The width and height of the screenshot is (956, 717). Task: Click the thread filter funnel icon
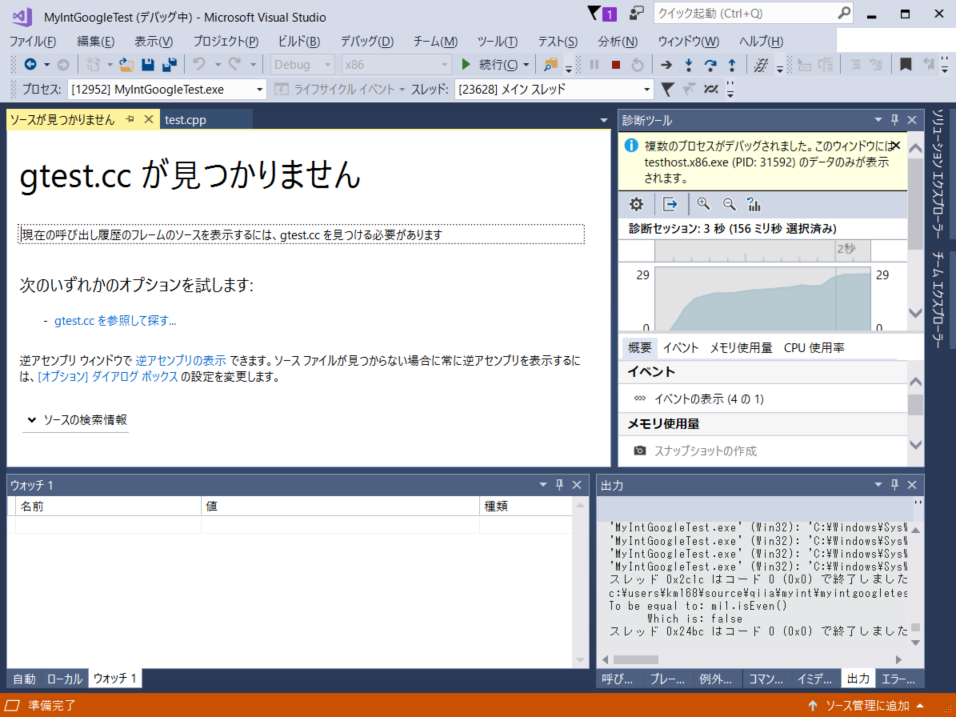[x=668, y=90]
